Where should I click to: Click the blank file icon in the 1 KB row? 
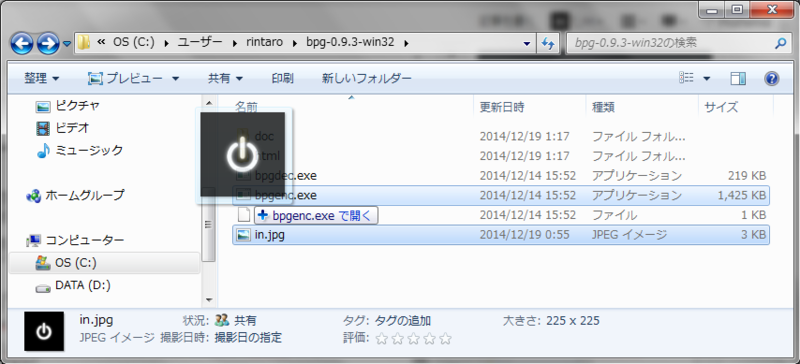coord(244,215)
